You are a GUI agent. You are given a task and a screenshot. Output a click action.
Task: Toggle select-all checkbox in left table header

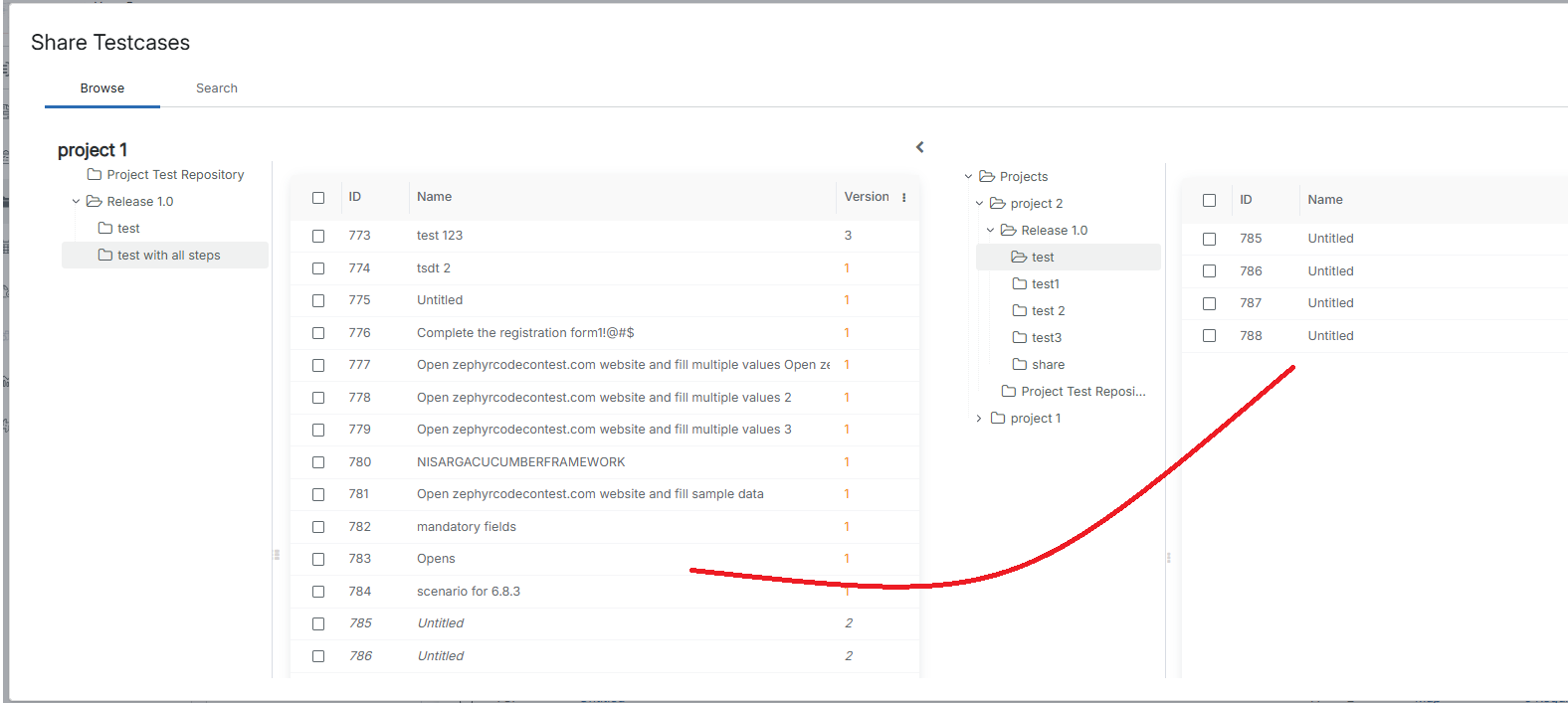[x=318, y=198]
